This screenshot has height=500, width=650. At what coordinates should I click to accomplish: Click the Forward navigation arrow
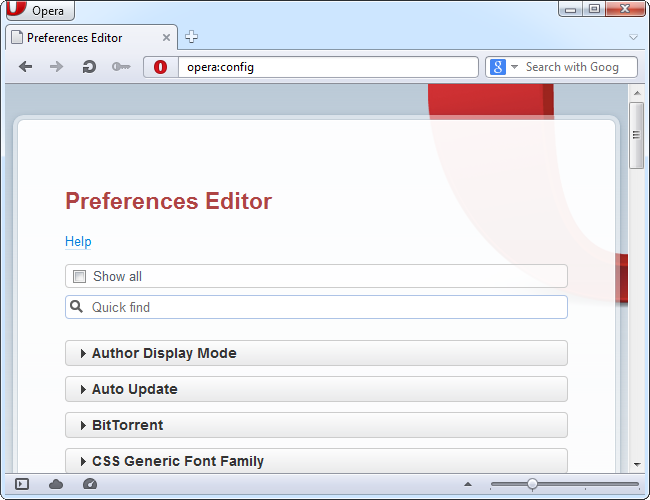point(56,67)
